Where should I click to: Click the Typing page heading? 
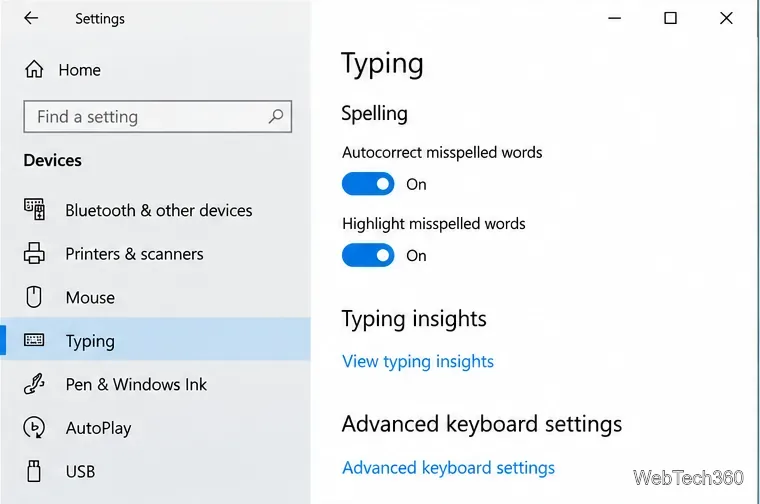pyautogui.click(x=382, y=64)
